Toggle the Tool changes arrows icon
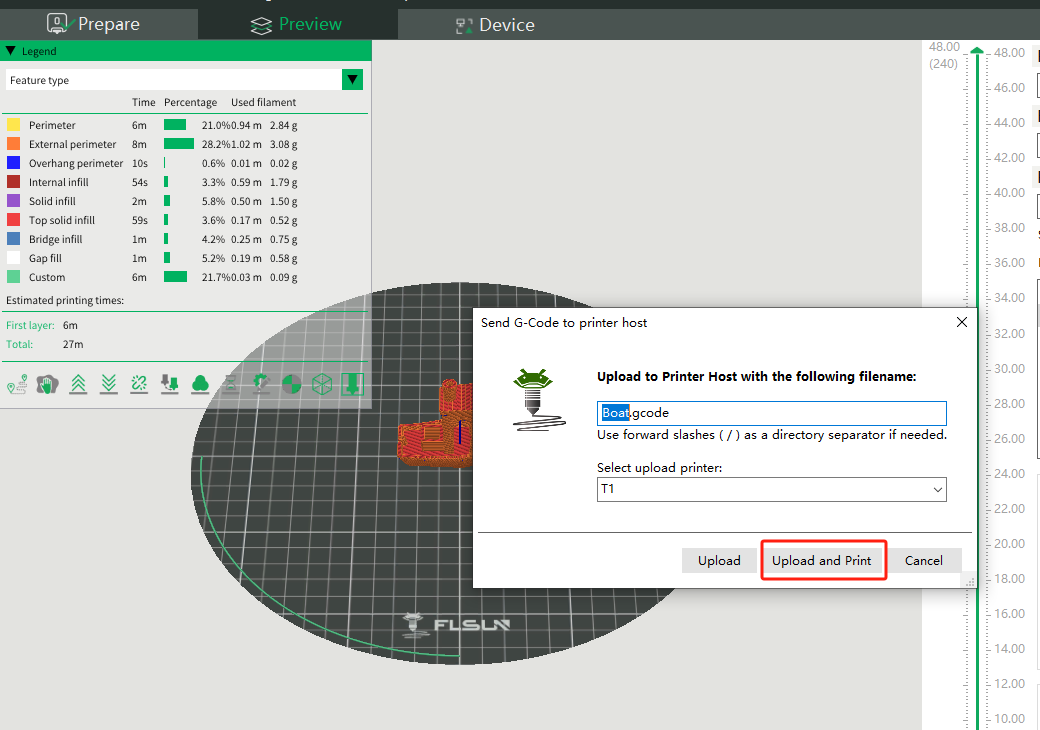Image resolution: width=1040 pixels, height=730 pixels. [x=170, y=384]
